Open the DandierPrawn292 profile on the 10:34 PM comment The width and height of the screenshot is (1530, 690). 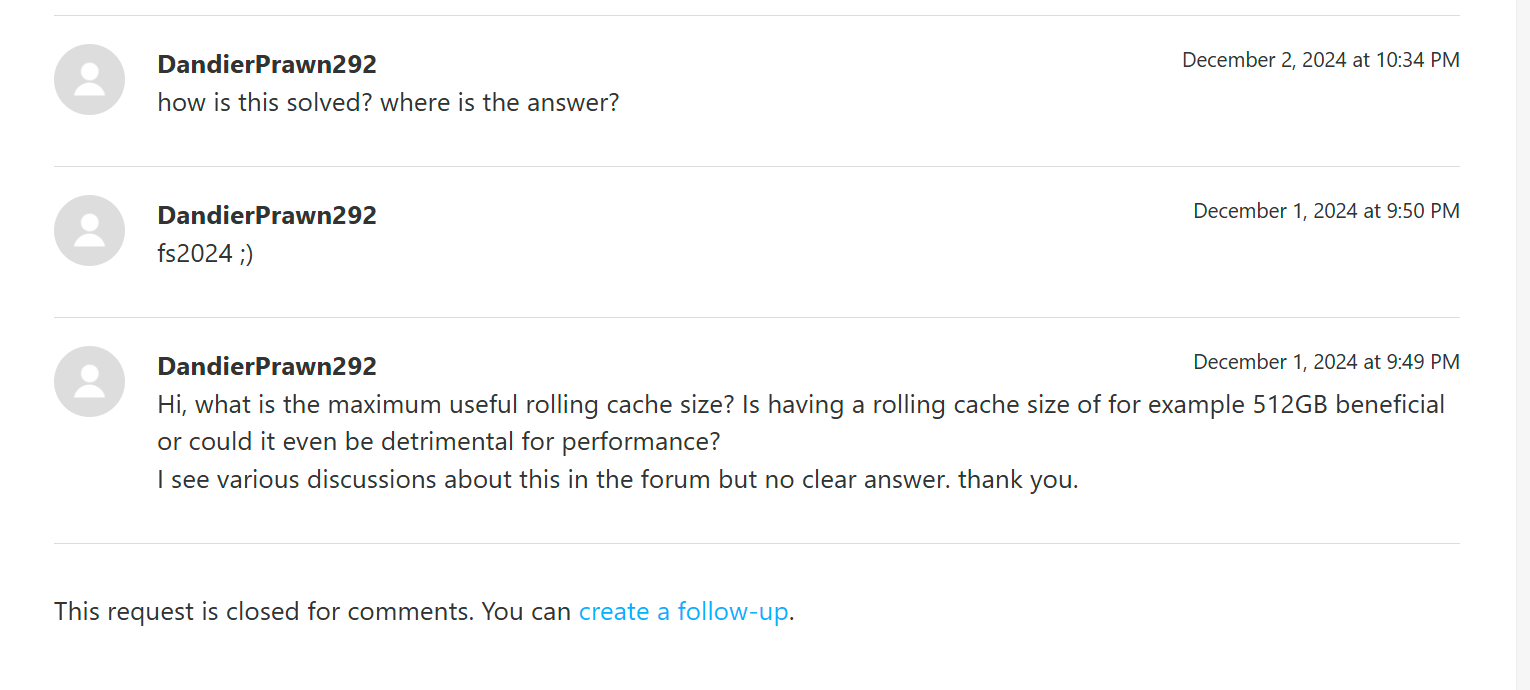(x=267, y=64)
